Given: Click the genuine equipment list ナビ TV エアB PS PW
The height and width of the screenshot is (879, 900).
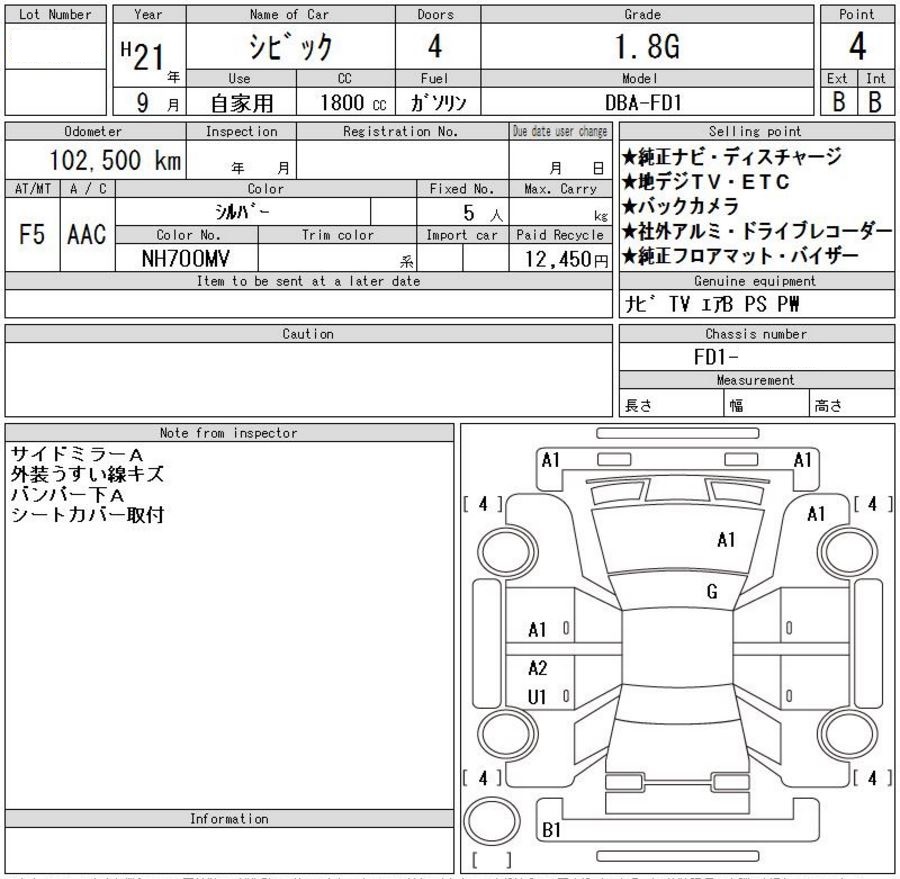Looking at the screenshot, I should (712, 304).
